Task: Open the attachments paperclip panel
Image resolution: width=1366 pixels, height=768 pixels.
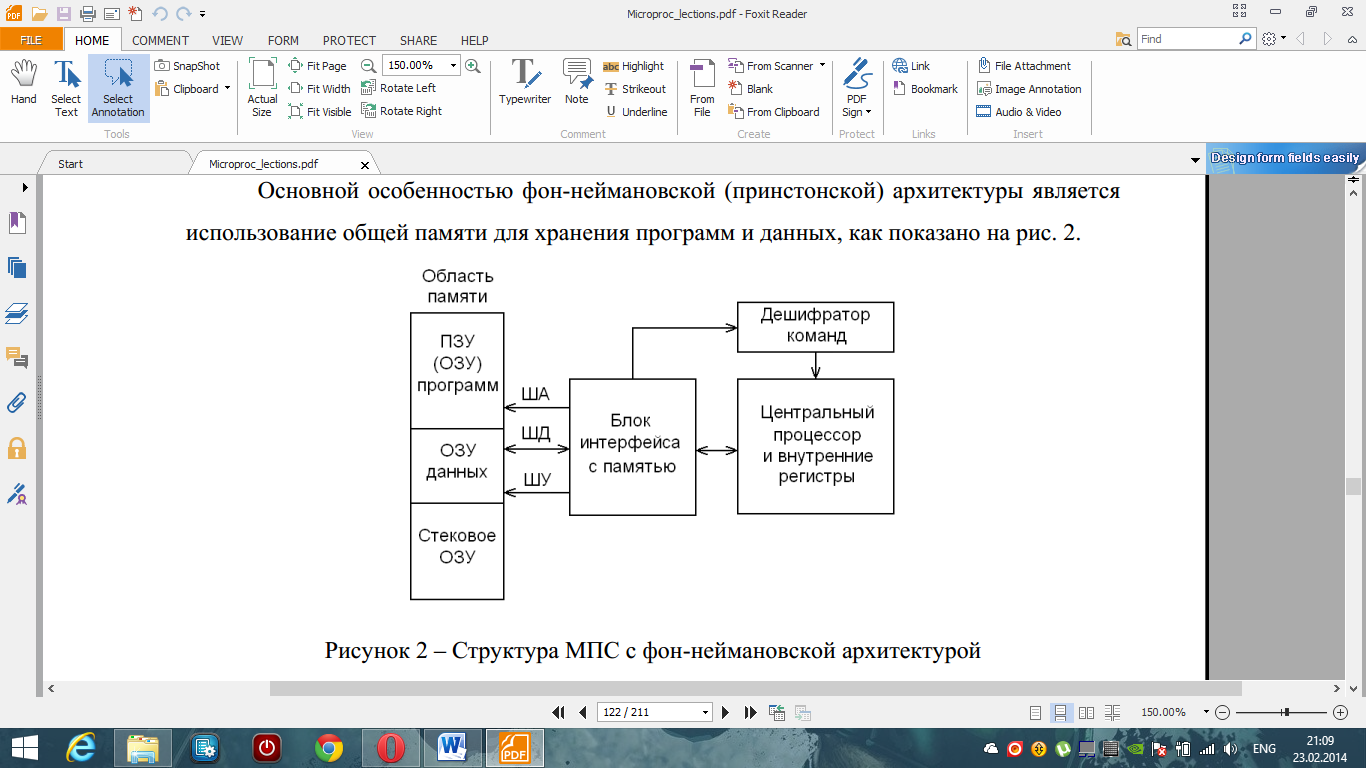Action: point(17,403)
